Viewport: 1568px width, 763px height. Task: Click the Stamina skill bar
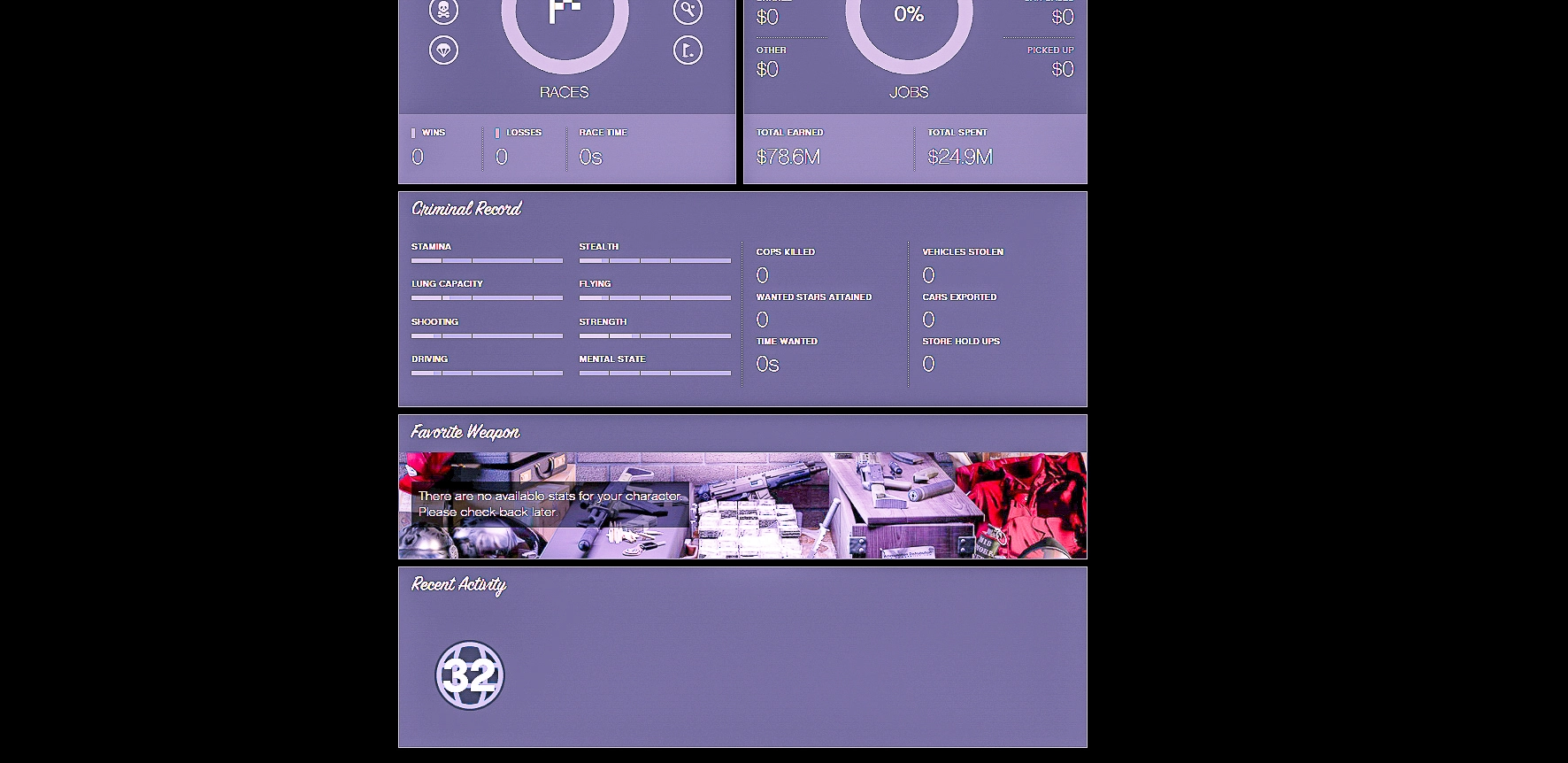coord(487,260)
